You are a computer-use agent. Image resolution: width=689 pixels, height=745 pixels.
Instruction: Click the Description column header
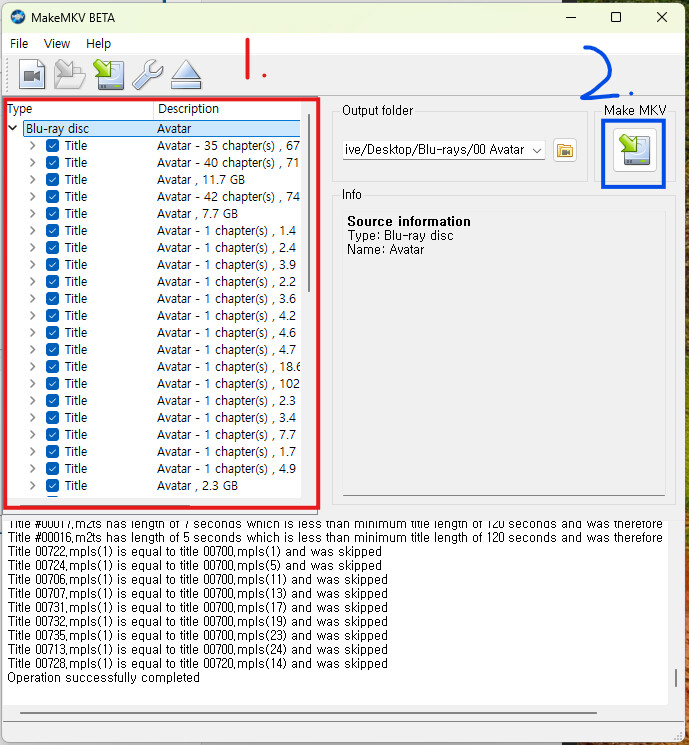[x=227, y=109]
